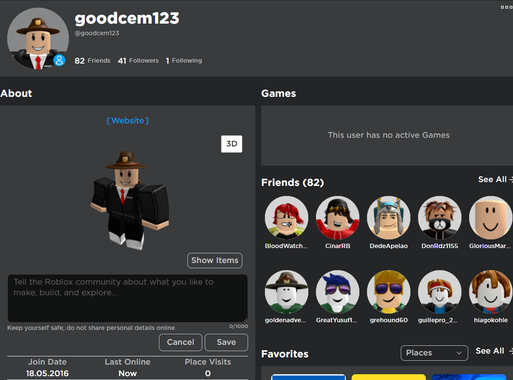
Task: Click the blue profile badge icon on avatar
Action: click(59, 60)
